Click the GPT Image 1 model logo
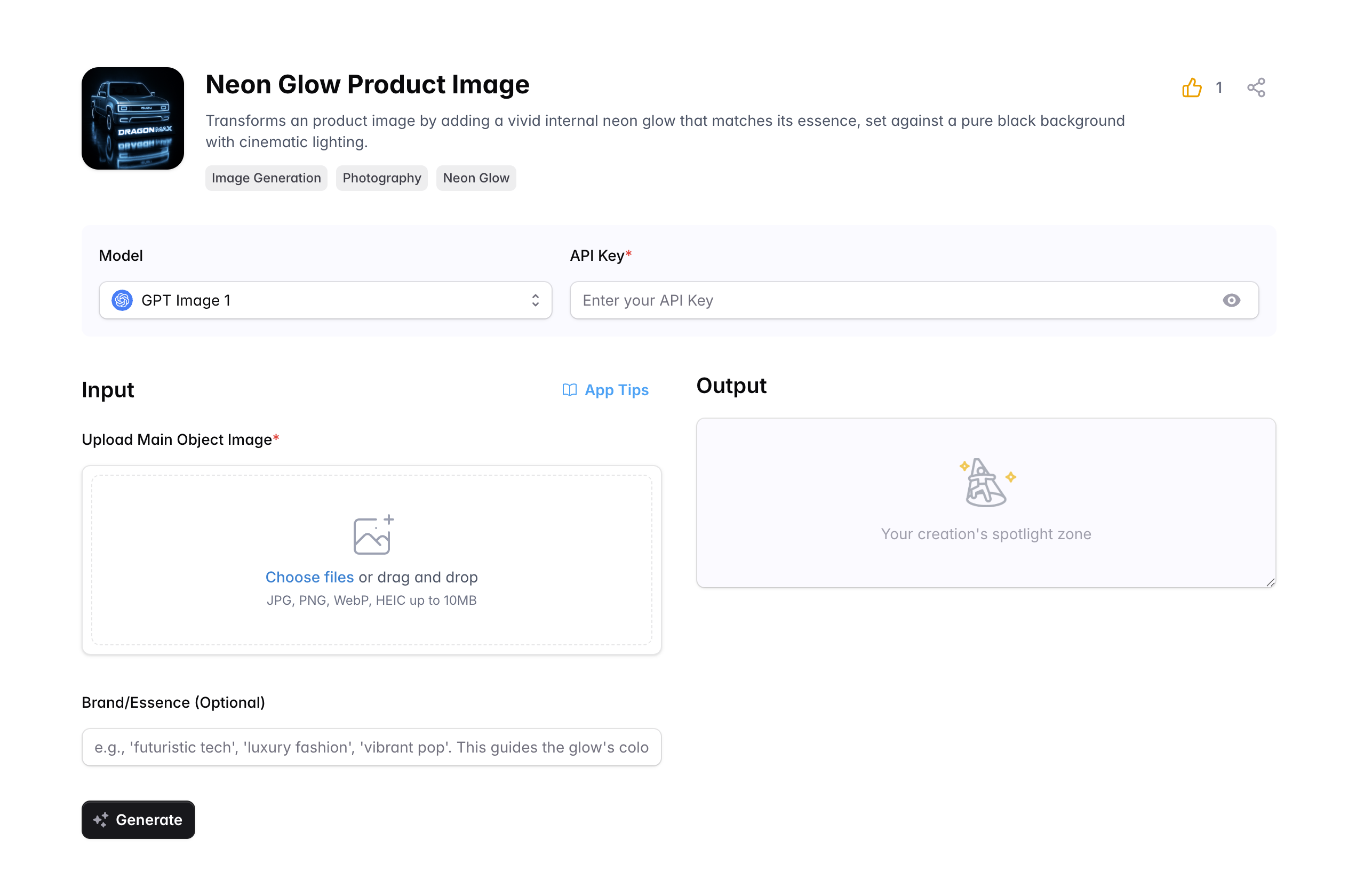 pos(122,300)
